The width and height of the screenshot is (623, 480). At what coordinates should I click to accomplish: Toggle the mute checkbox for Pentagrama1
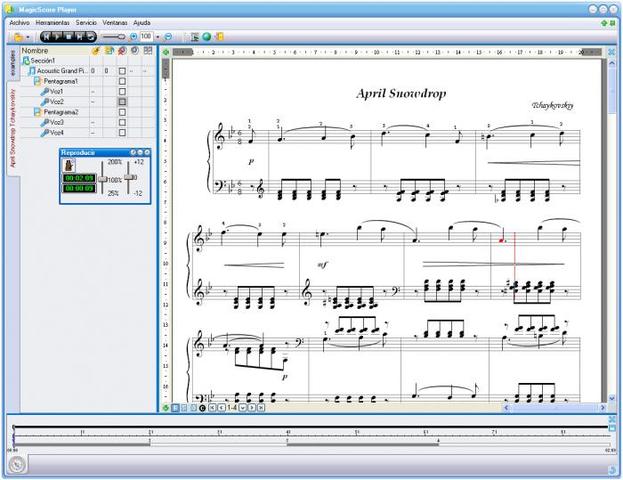click(122, 81)
